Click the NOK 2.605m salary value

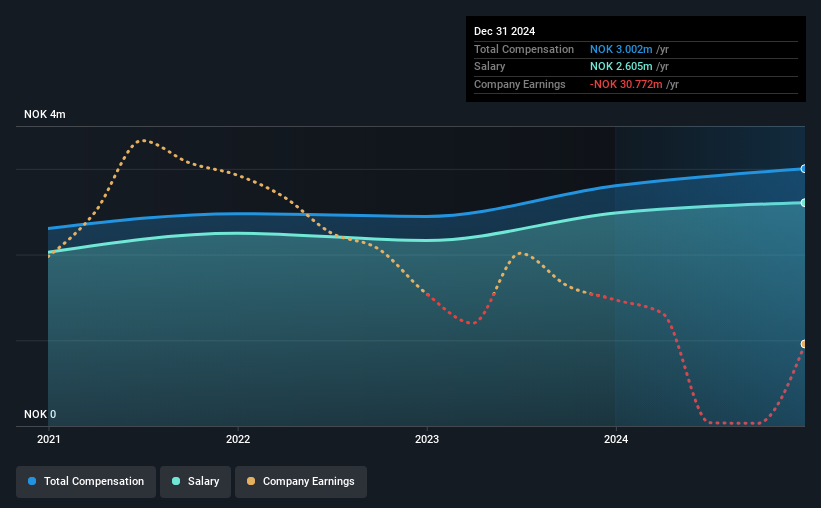621,67
